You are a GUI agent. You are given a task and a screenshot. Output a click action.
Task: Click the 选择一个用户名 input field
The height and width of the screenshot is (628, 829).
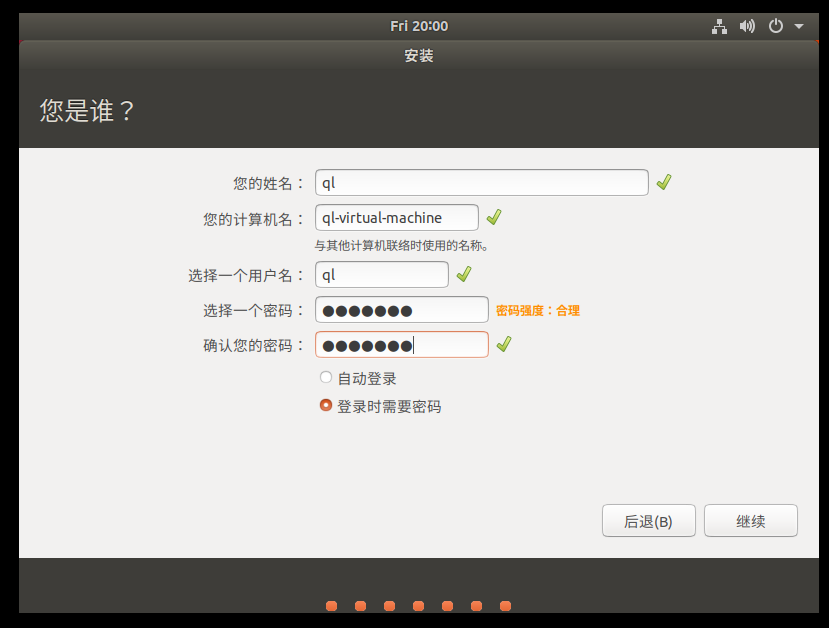381,275
